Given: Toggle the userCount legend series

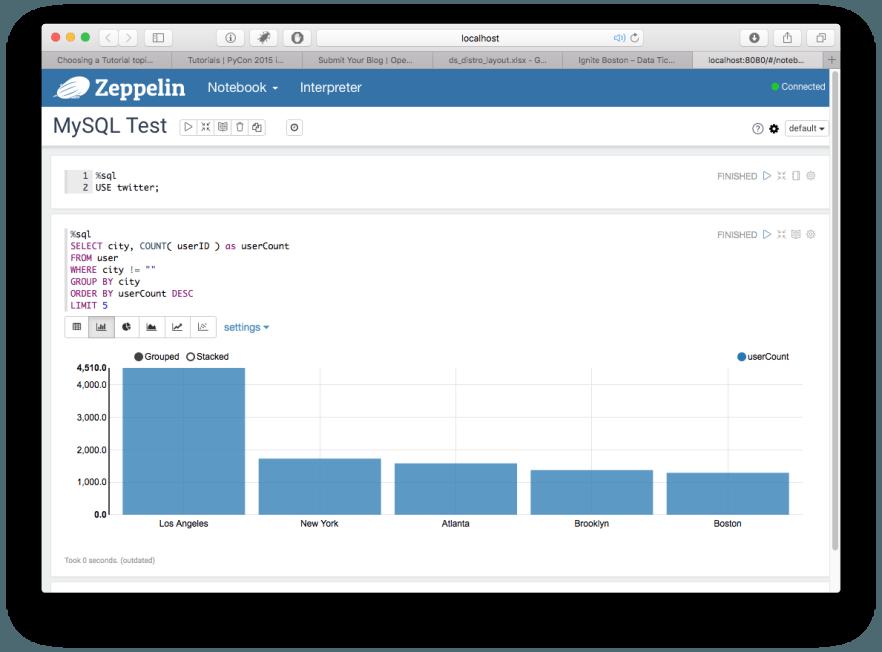Looking at the screenshot, I should pos(763,357).
